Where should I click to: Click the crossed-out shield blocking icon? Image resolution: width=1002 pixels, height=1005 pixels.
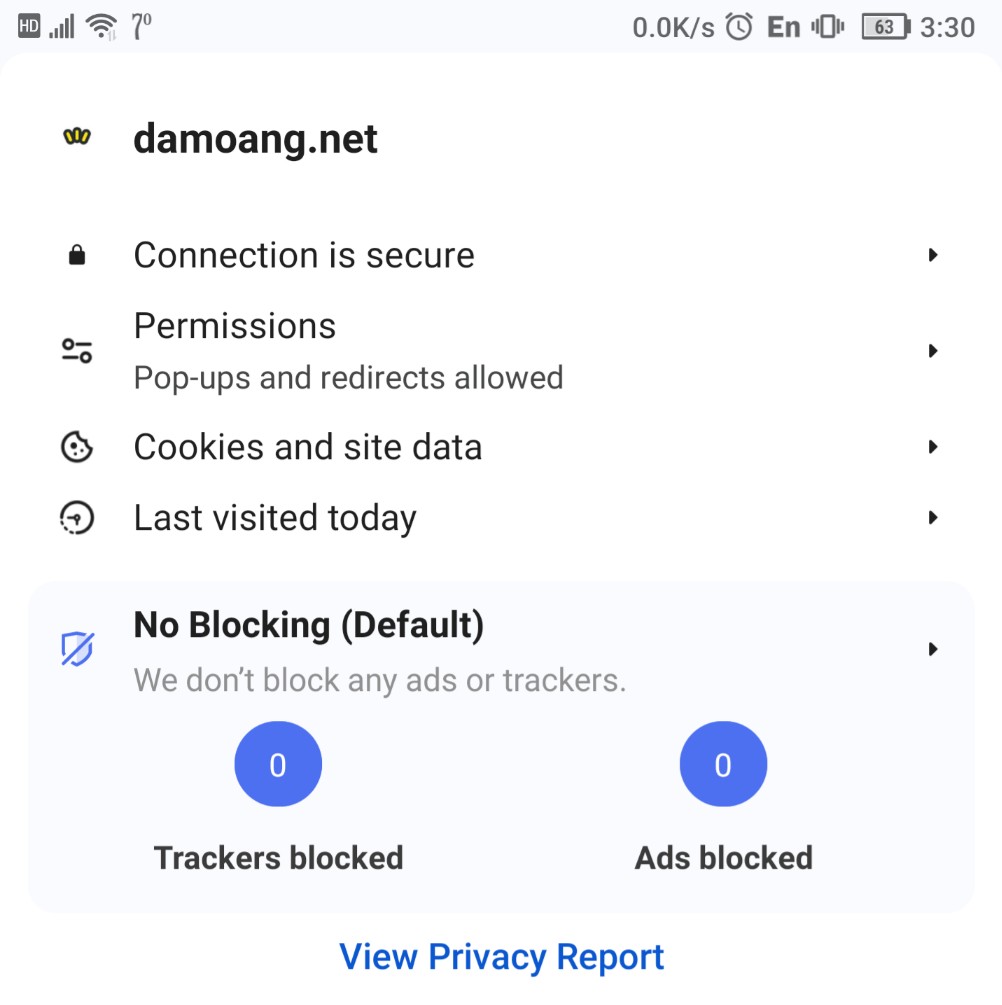(x=78, y=649)
